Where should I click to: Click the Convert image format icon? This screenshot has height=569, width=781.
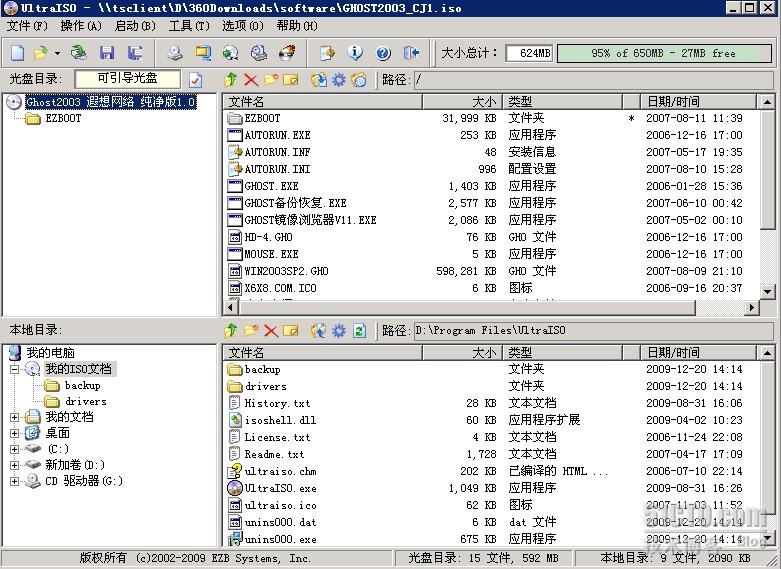(x=203, y=52)
